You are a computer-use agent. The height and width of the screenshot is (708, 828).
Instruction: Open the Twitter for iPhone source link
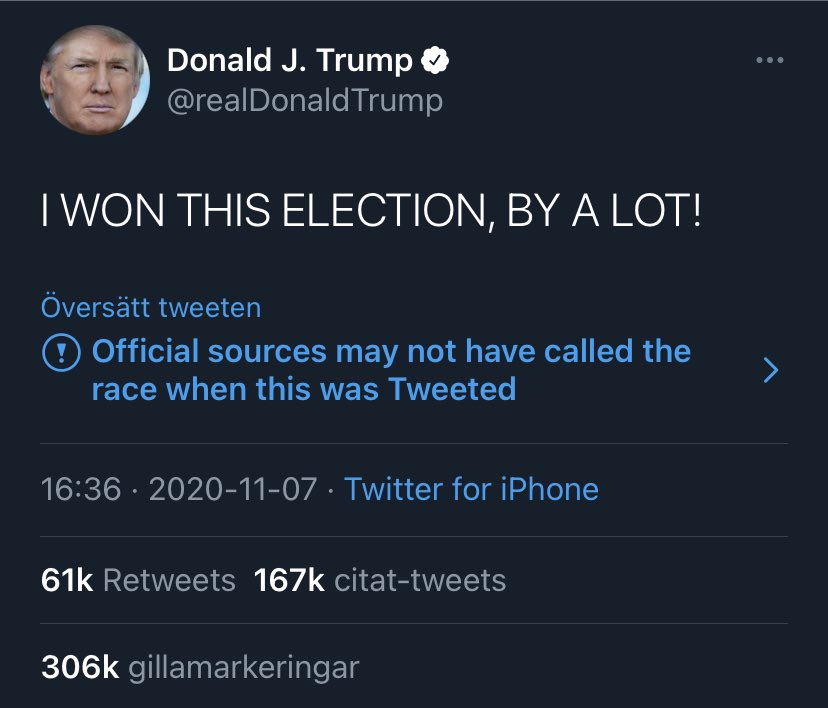[x=472, y=489]
